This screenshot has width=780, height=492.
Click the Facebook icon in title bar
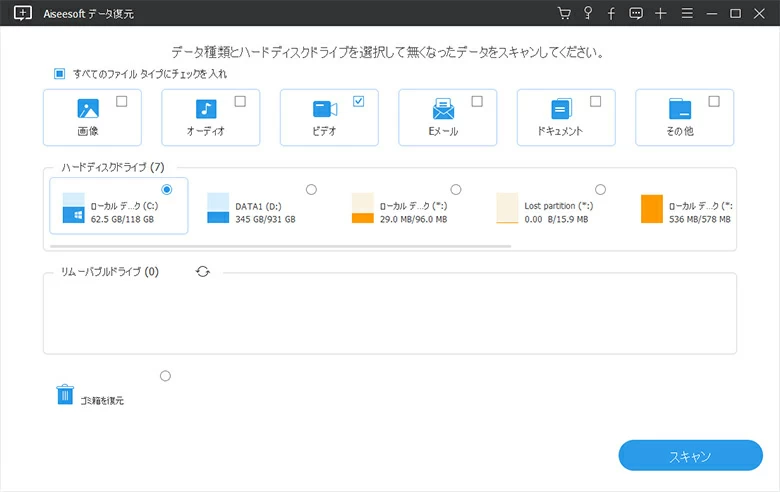tap(612, 13)
